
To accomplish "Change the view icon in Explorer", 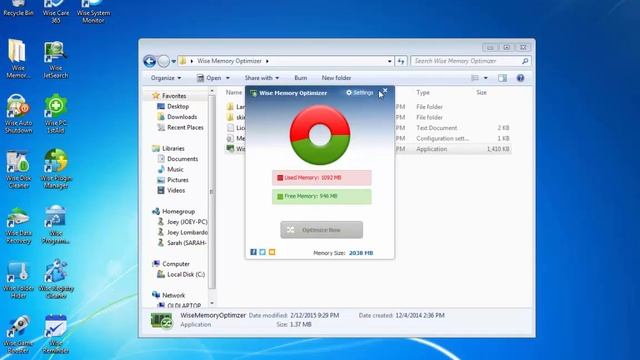I will point(475,78).
